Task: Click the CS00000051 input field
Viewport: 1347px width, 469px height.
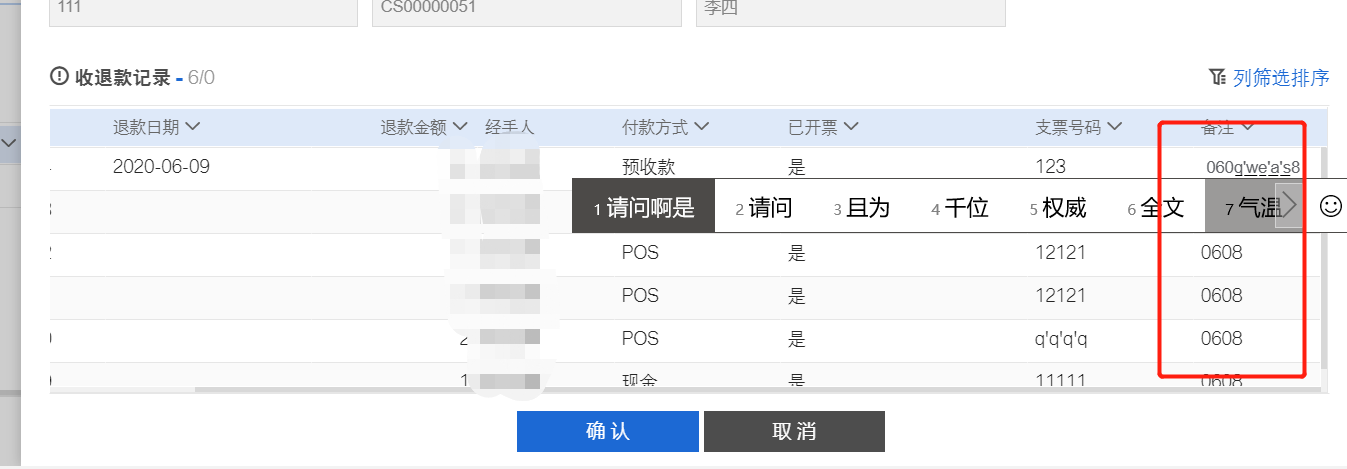Action: pos(526,11)
